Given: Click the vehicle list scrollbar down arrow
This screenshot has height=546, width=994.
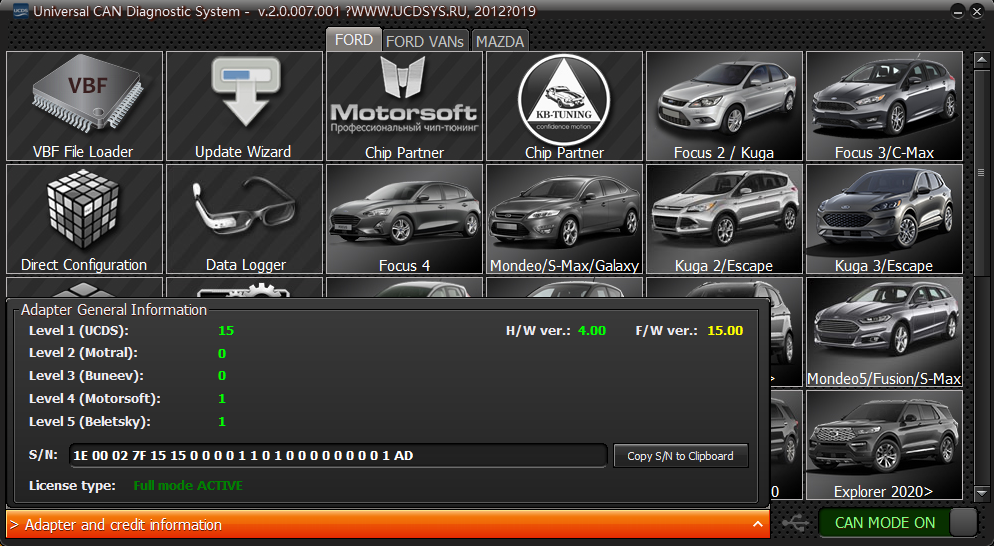Looking at the screenshot, I should (982, 492).
